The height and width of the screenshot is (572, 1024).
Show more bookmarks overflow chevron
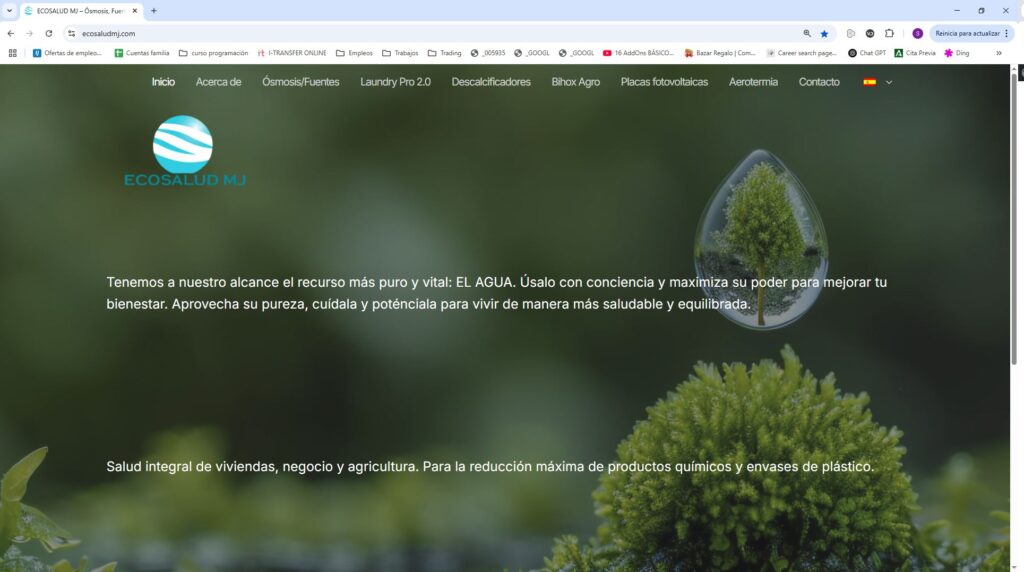tap(999, 53)
